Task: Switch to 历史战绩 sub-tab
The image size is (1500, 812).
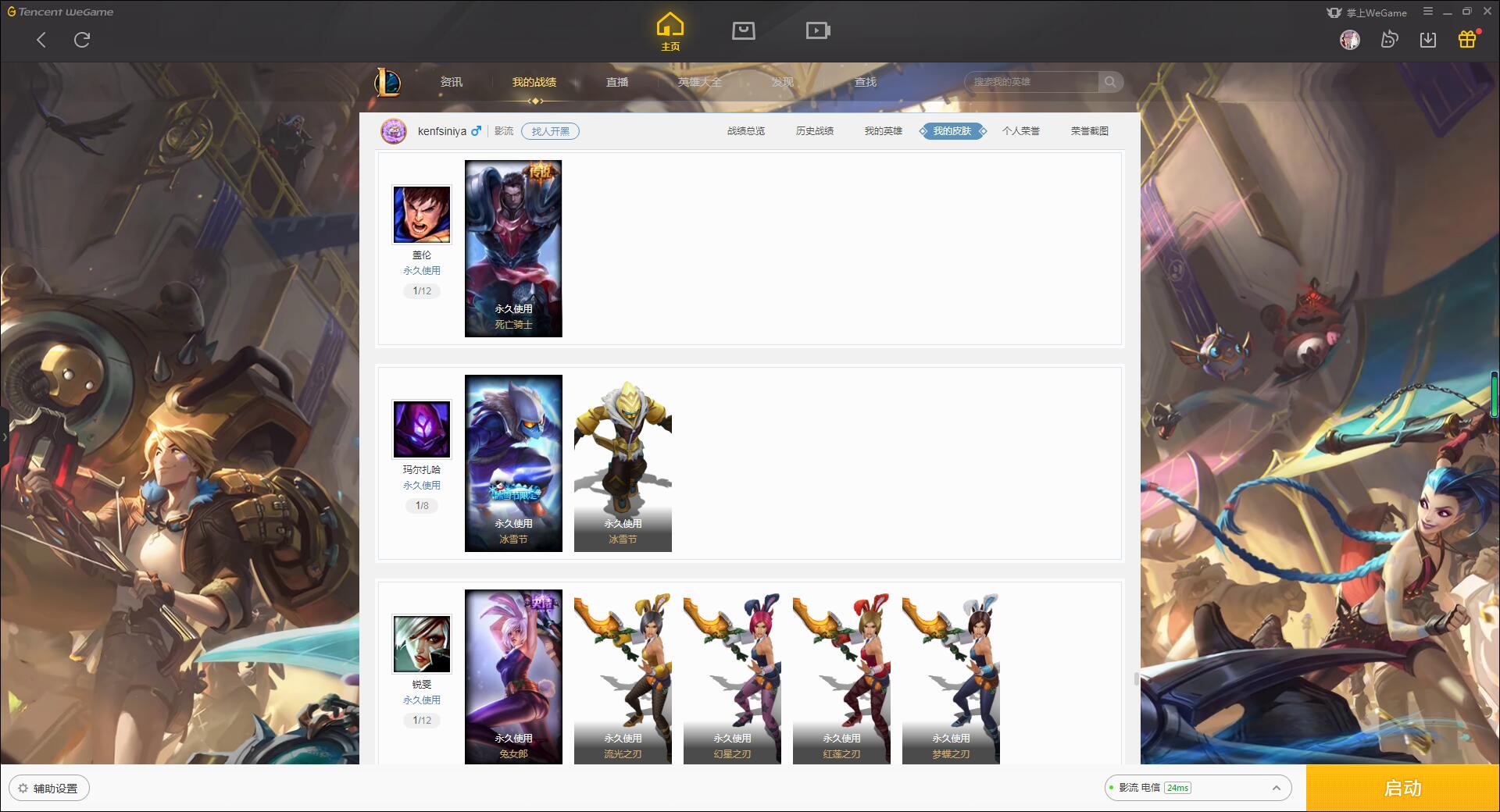Action: click(x=815, y=131)
